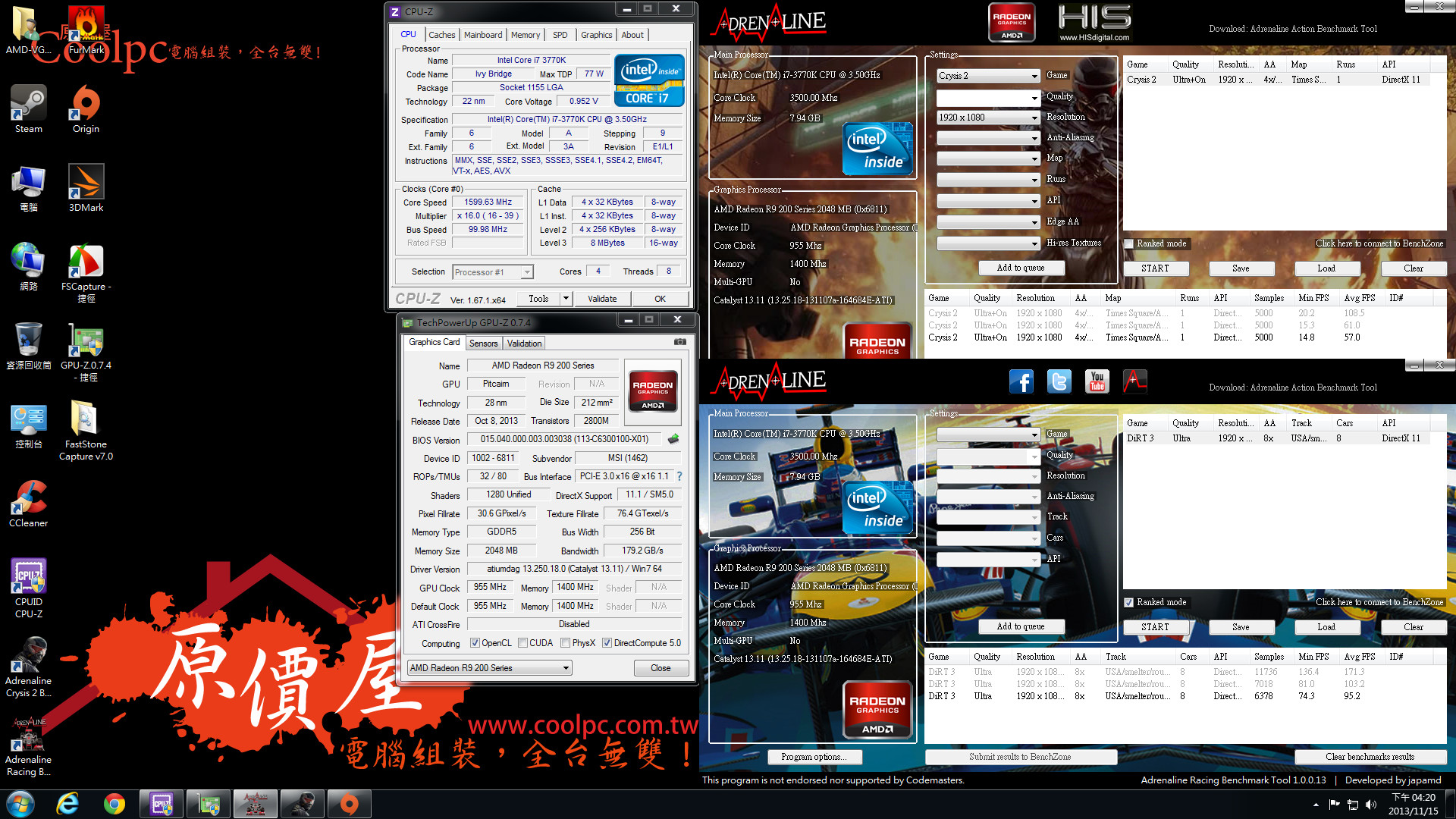Open the FurMark desktop shortcut

(86, 30)
